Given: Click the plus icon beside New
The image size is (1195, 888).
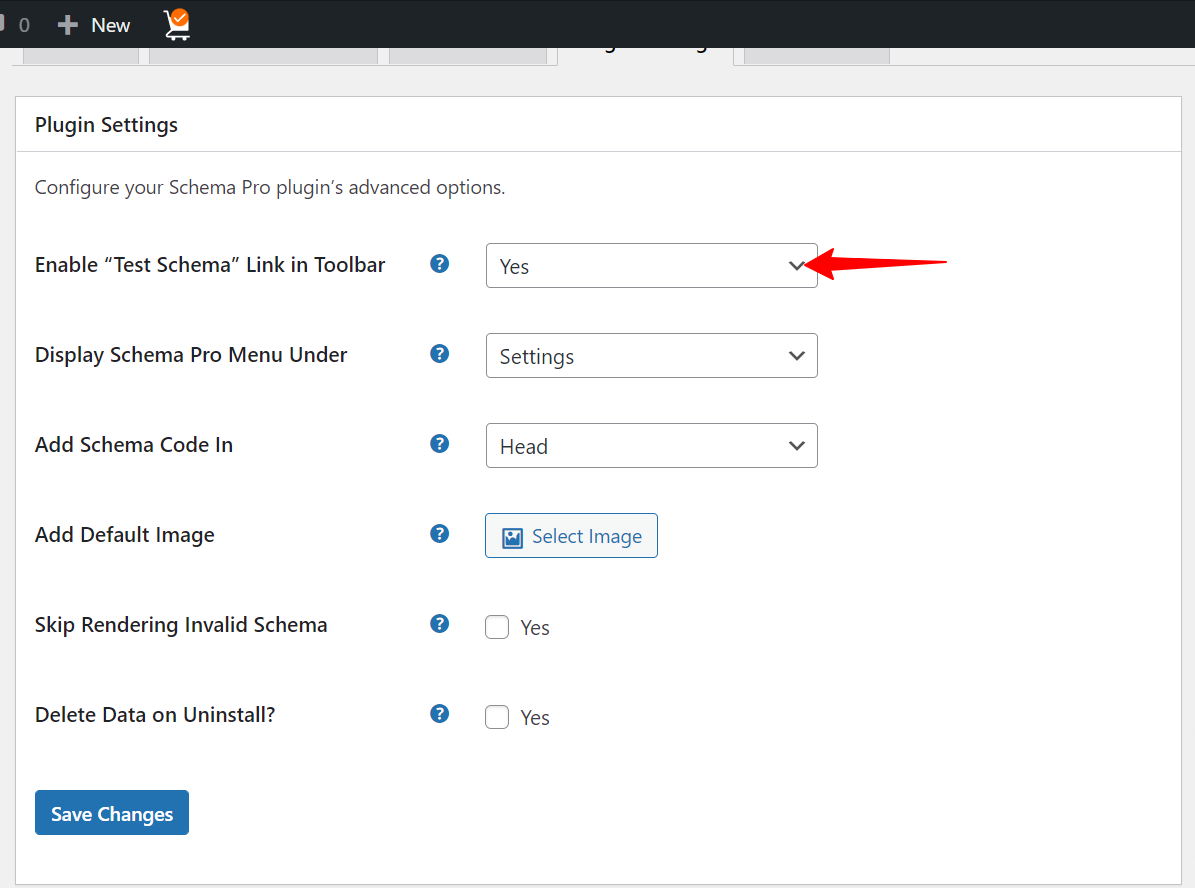Looking at the screenshot, I should pyautogui.click(x=68, y=25).
